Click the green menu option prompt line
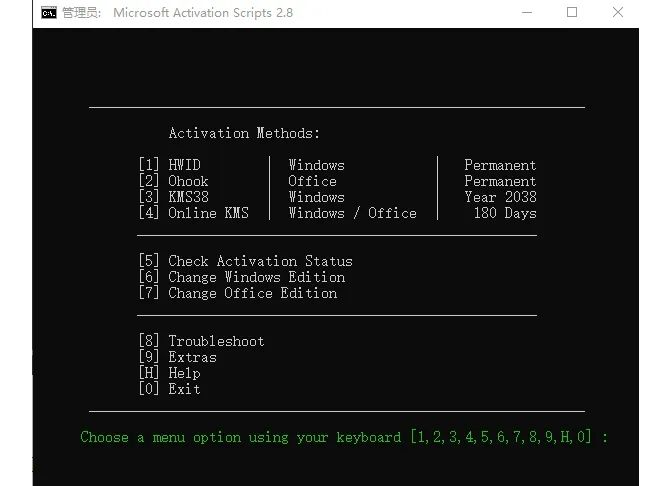The width and height of the screenshot is (667, 486). (344, 437)
